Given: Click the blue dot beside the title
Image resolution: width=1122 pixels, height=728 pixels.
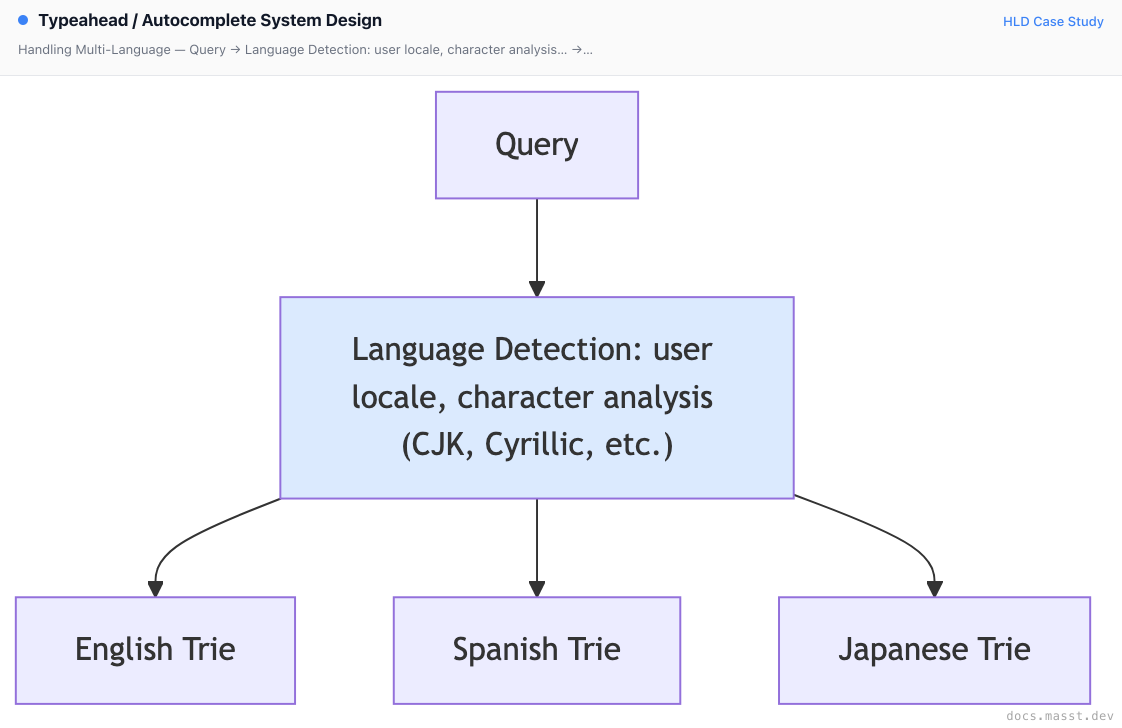Looking at the screenshot, I should (23, 20).
